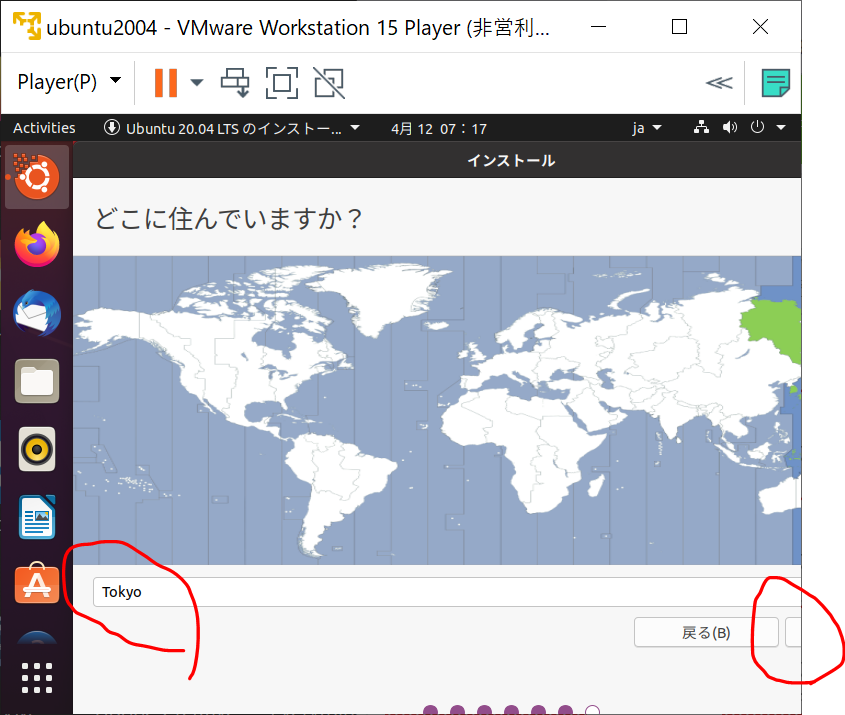Click the 戻る(B) button
Image resolution: width=845 pixels, height=715 pixels.
click(706, 632)
